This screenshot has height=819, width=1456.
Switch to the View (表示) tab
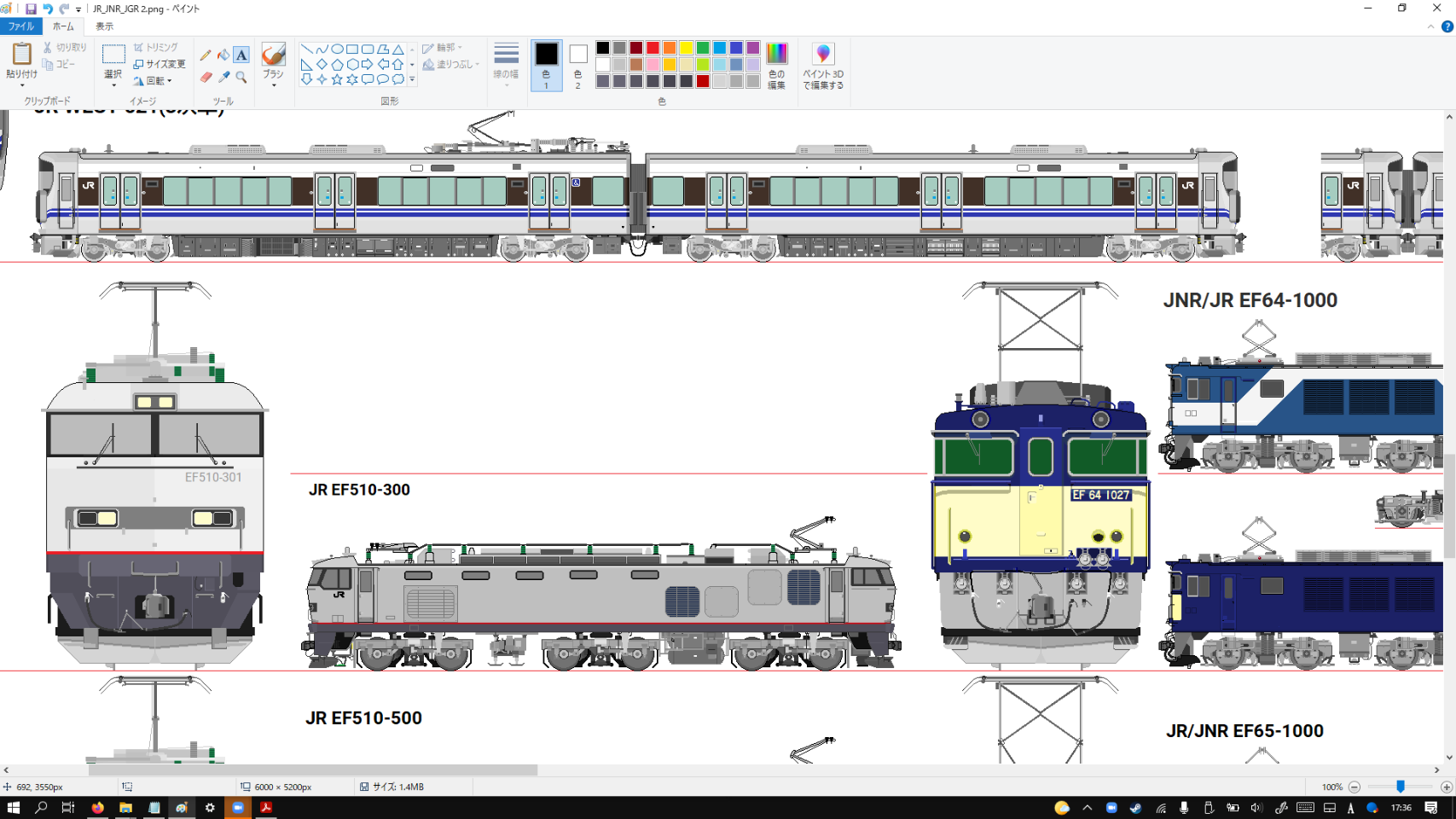pyautogui.click(x=104, y=26)
